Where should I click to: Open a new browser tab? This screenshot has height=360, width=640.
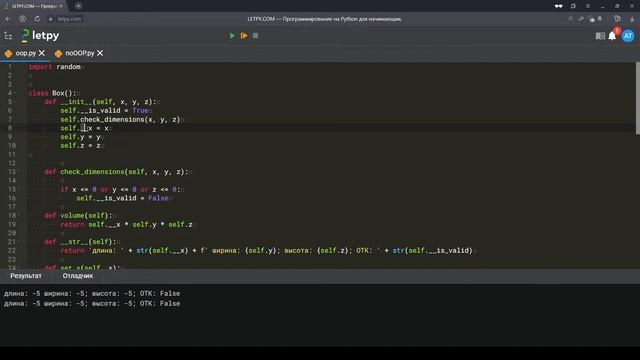(x=78, y=6)
